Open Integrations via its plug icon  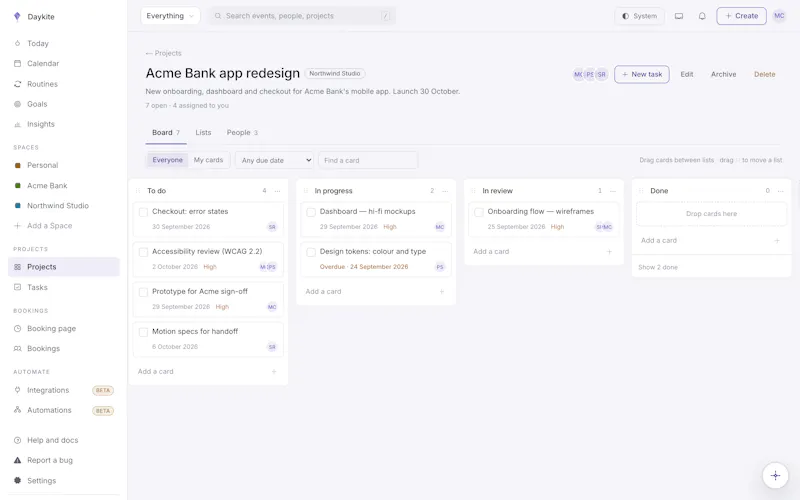click(17, 390)
